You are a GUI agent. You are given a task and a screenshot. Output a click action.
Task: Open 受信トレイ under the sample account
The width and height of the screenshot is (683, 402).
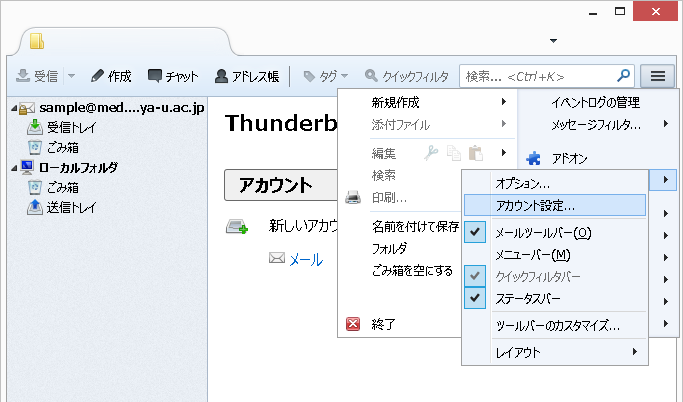[71, 127]
